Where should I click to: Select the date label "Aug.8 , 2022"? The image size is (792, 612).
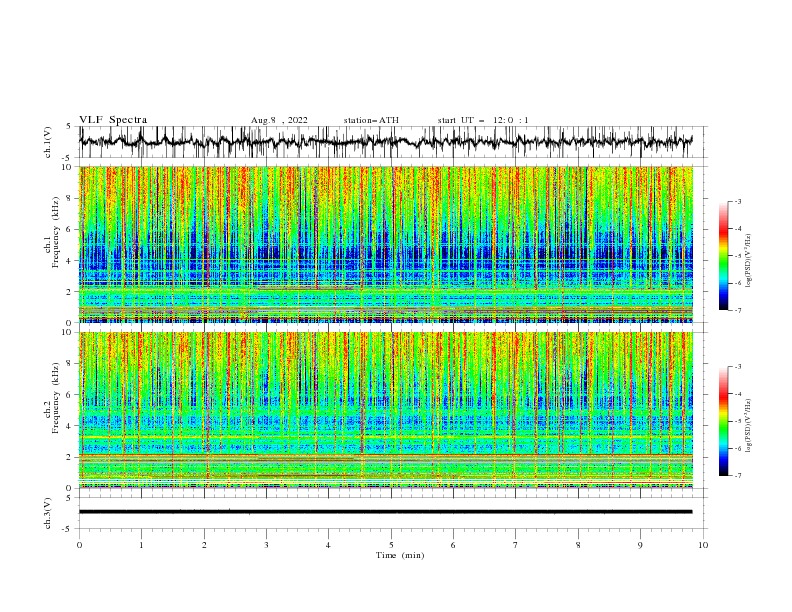point(279,120)
